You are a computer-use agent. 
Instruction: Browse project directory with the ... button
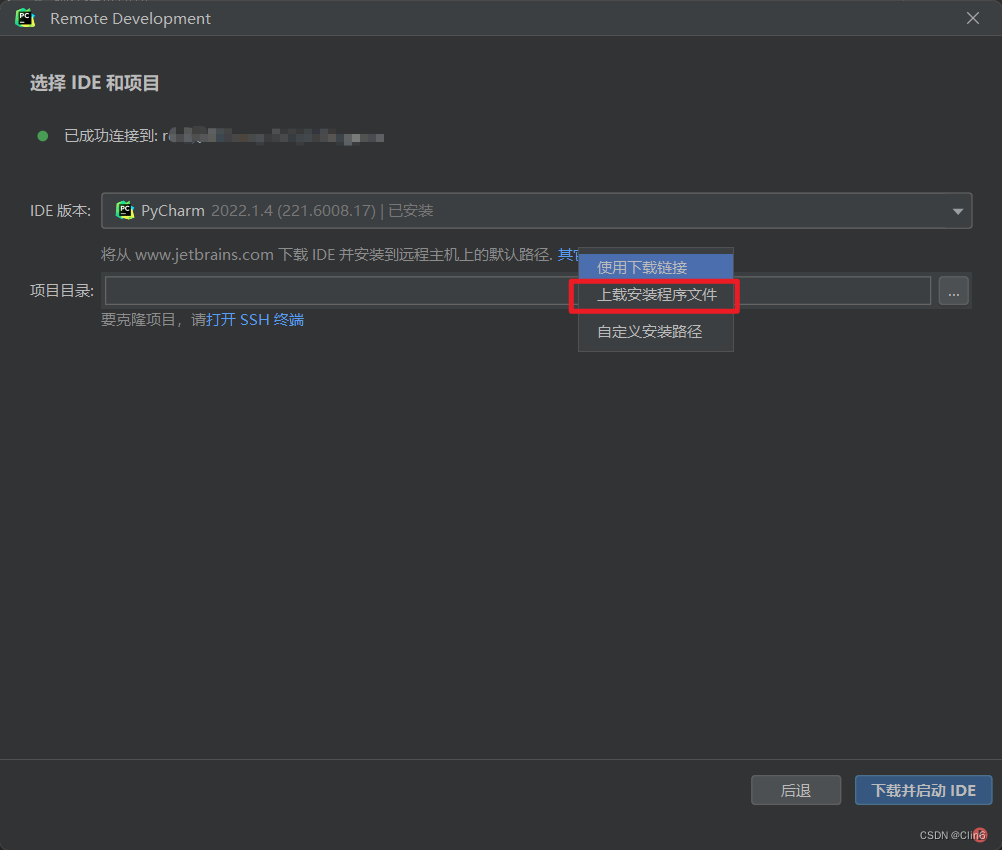tap(953, 291)
